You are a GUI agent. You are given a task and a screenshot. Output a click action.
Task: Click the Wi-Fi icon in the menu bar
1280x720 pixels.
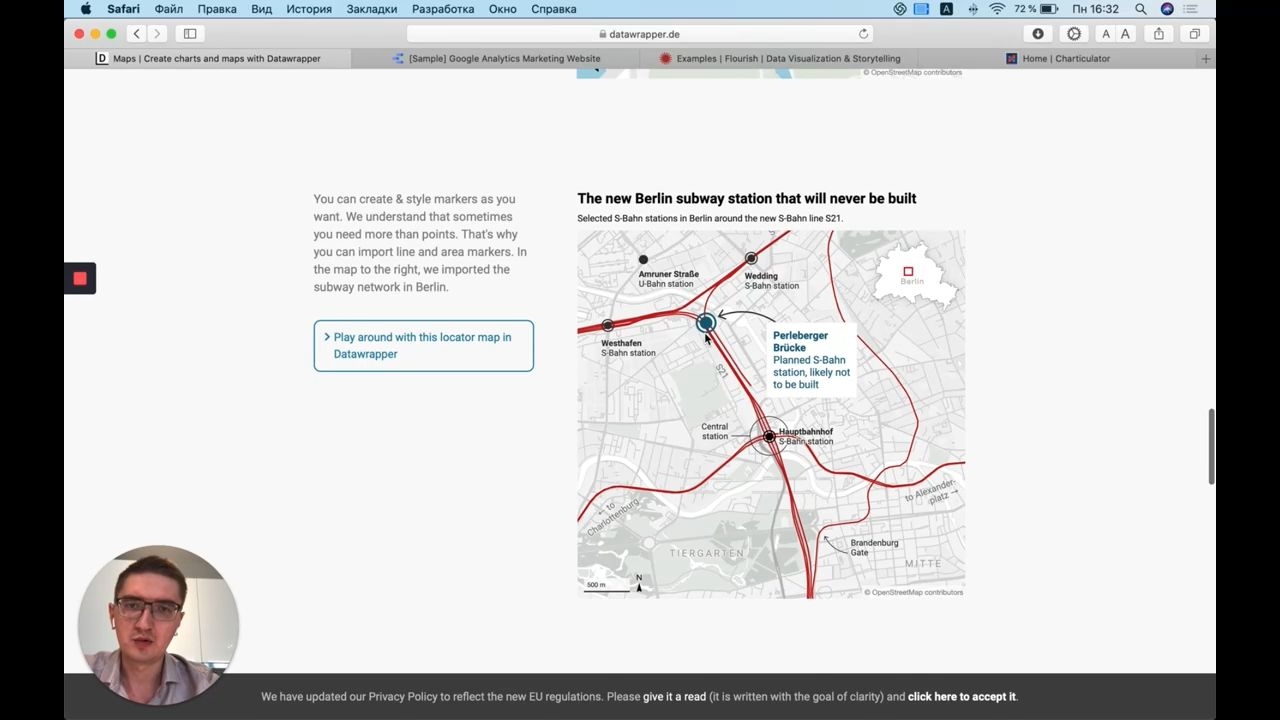pos(997,9)
